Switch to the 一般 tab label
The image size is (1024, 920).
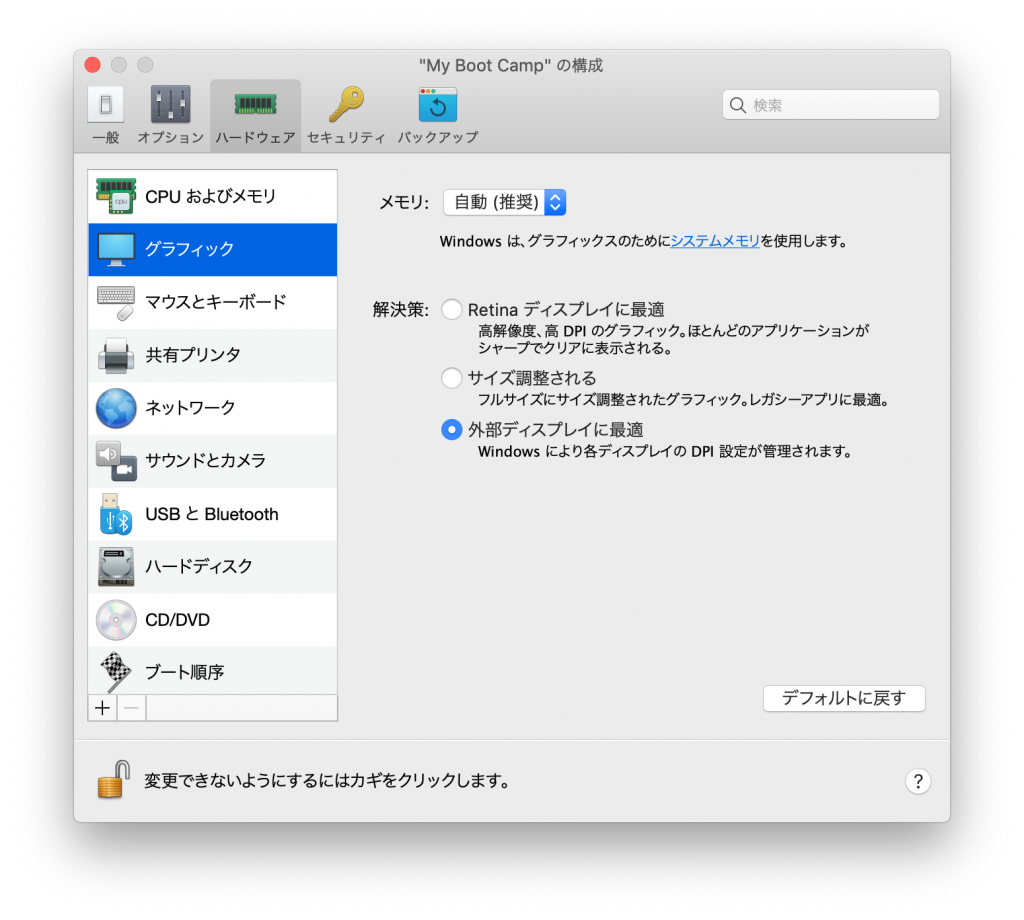point(105,138)
